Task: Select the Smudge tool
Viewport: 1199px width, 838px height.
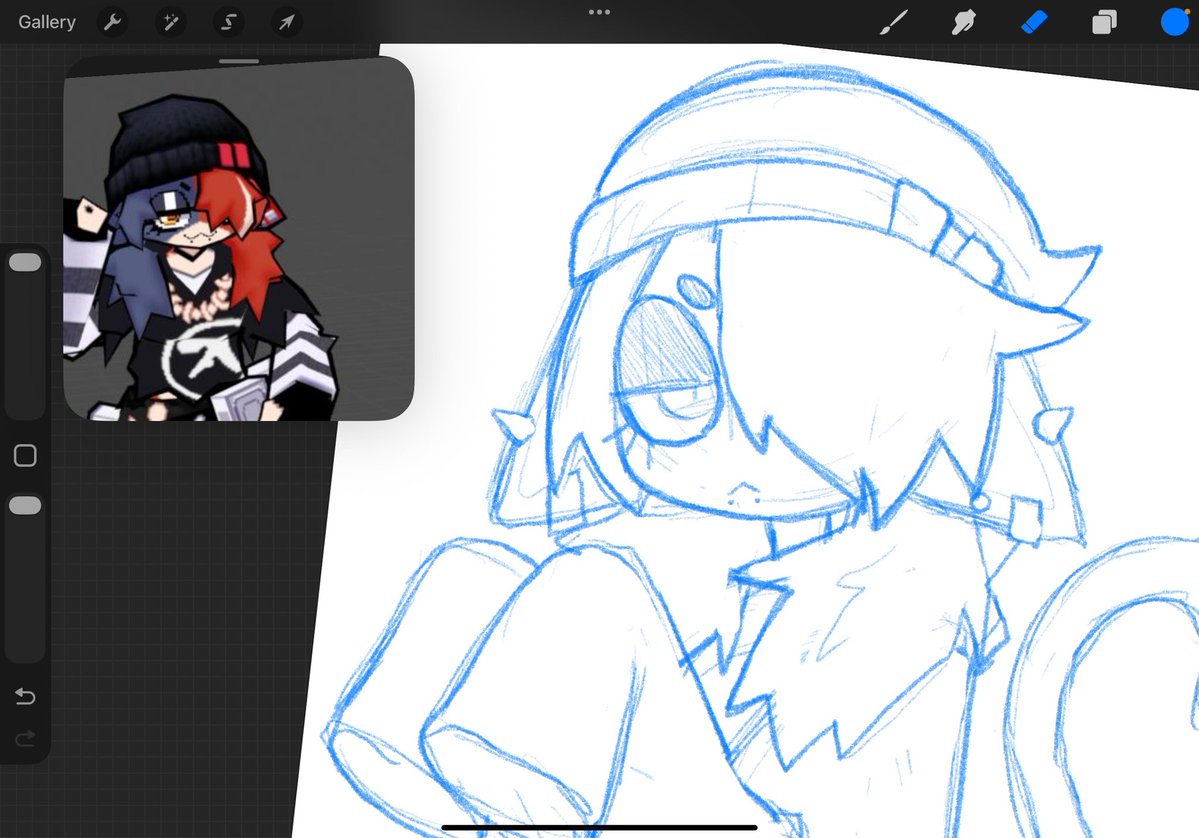Action: pos(963,22)
